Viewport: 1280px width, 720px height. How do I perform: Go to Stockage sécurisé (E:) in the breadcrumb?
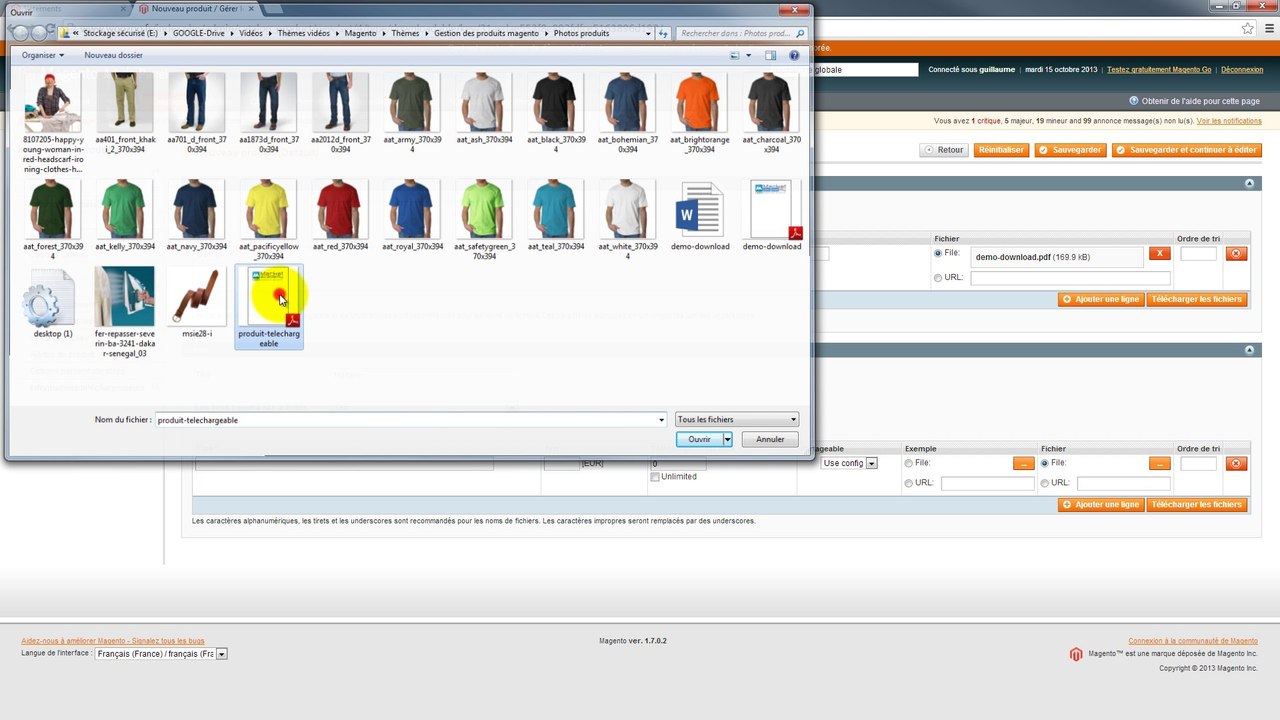pyautogui.click(x=120, y=33)
